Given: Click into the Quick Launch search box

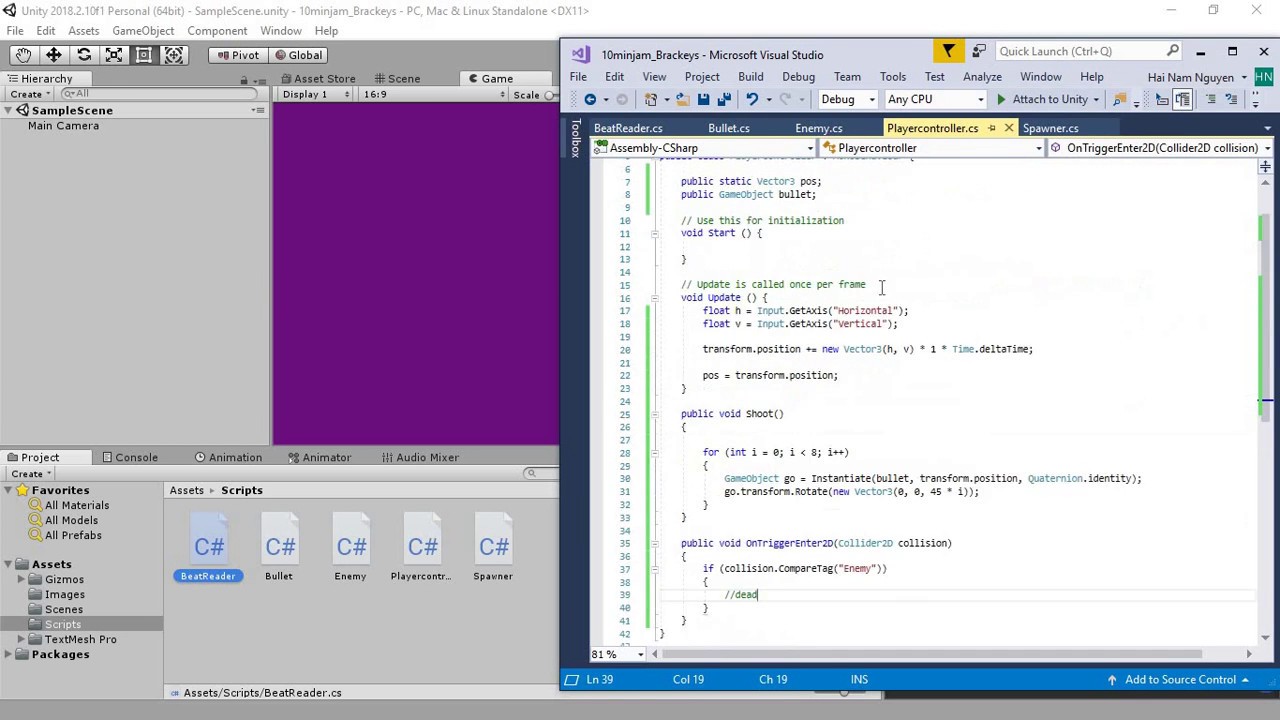Looking at the screenshot, I should coord(1087,51).
